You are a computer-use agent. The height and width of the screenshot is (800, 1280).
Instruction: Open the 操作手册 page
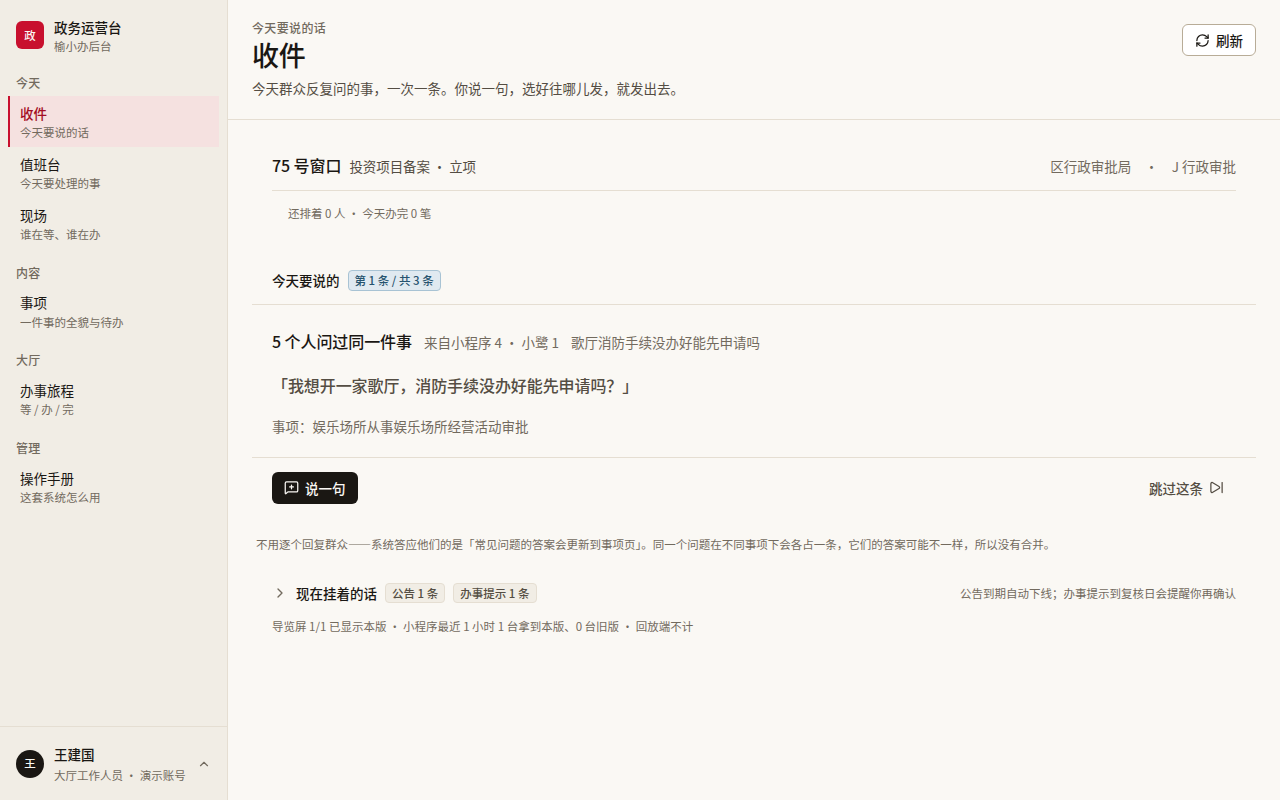(114, 487)
